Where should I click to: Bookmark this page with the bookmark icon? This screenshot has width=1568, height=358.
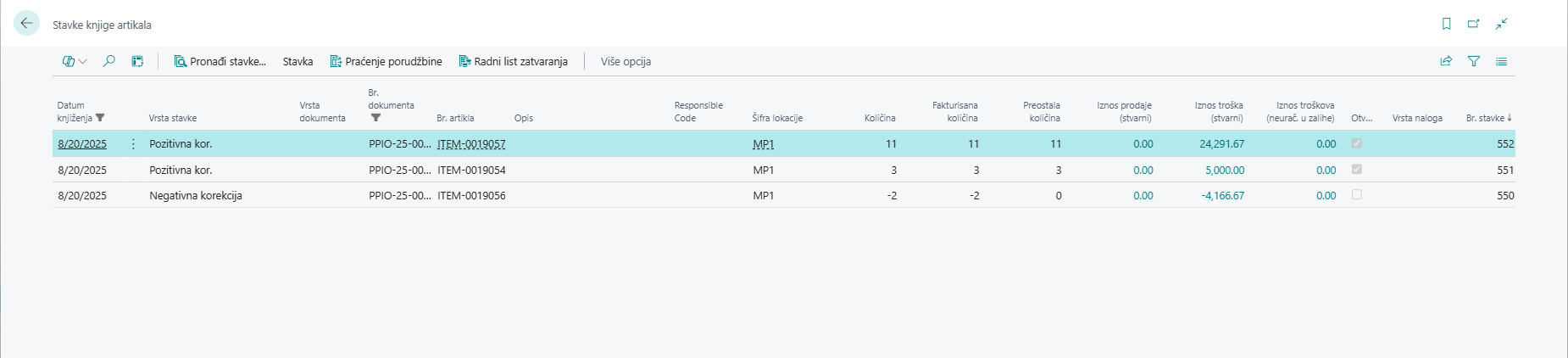[1446, 24]
